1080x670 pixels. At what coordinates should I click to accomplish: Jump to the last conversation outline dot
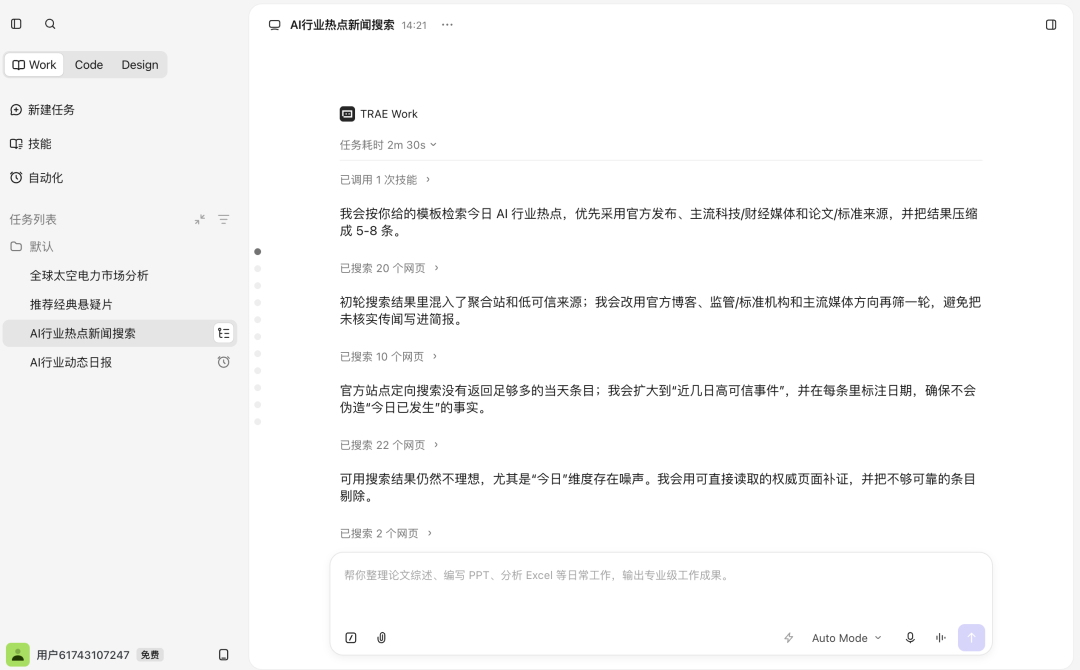tap(258, 422)
